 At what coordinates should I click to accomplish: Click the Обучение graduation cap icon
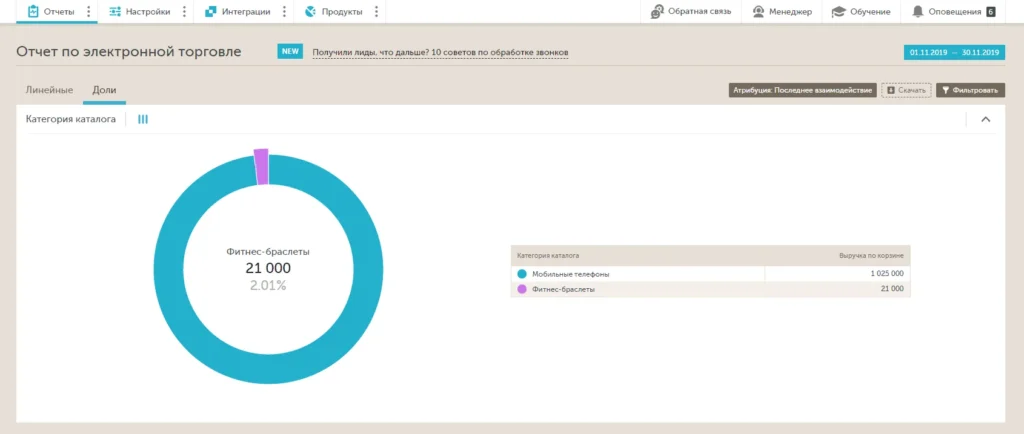pyautogui.click(x=839, y=12)
